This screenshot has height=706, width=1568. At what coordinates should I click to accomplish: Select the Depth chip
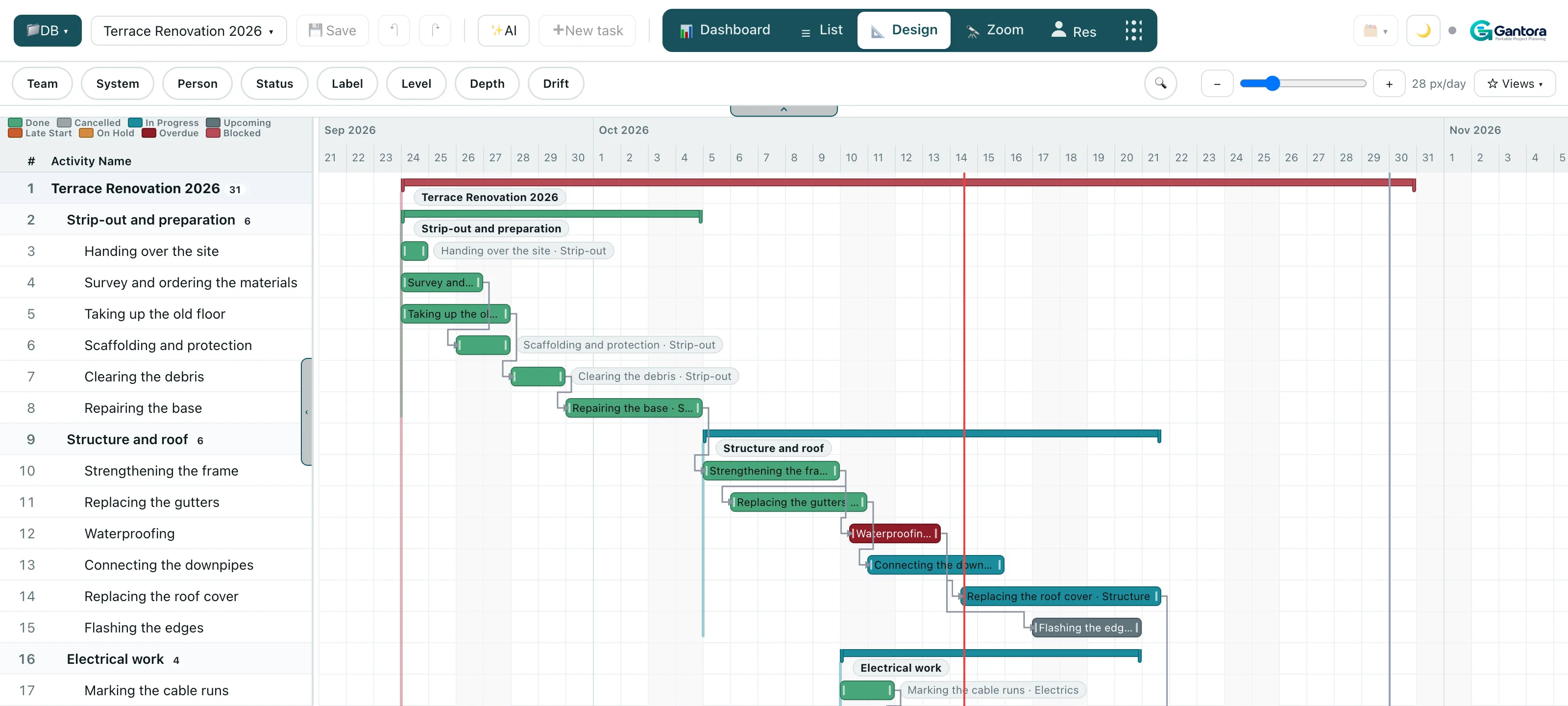click(487, 83)
